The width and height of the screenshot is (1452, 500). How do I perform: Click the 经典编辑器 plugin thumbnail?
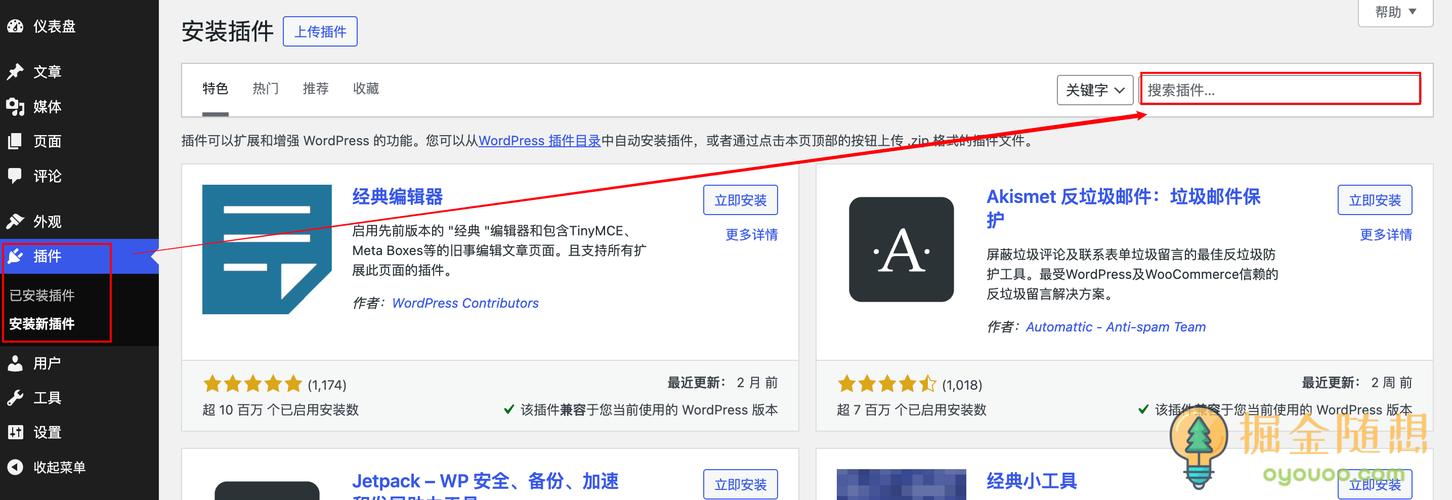(x=267, y=249)
